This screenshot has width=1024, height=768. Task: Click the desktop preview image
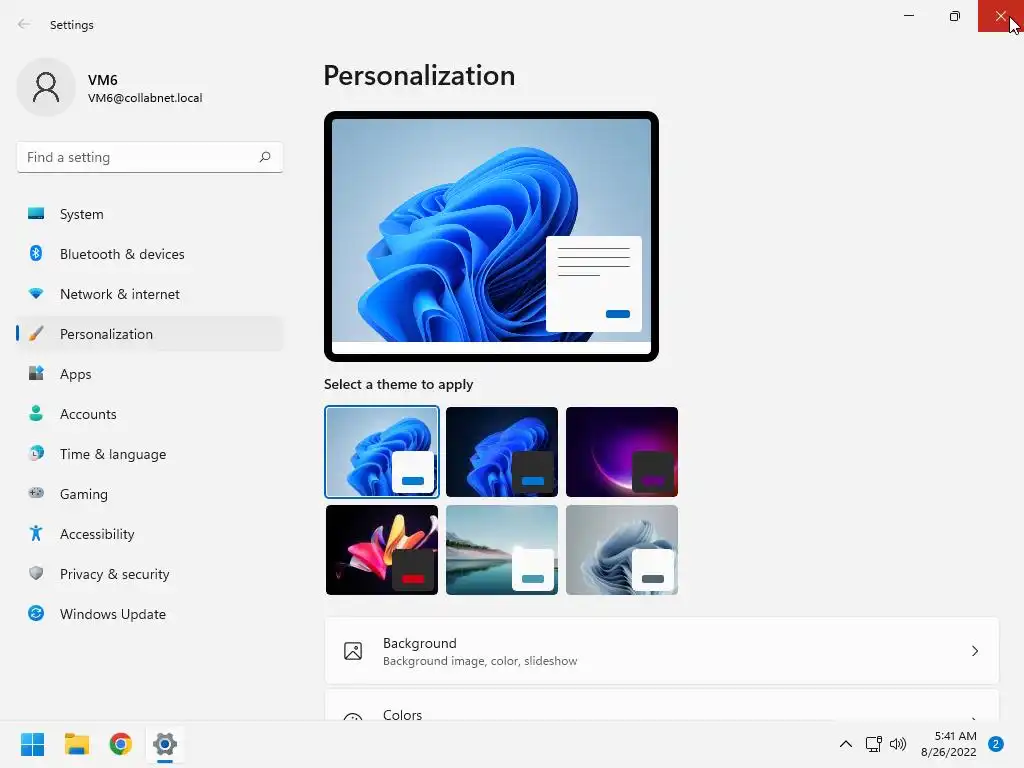(x=491, y=236)
